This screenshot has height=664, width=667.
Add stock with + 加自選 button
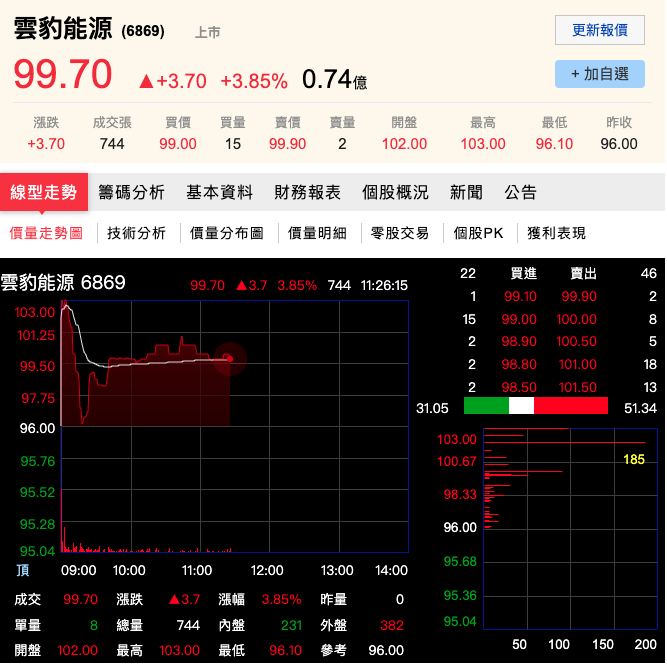[599, 74]
